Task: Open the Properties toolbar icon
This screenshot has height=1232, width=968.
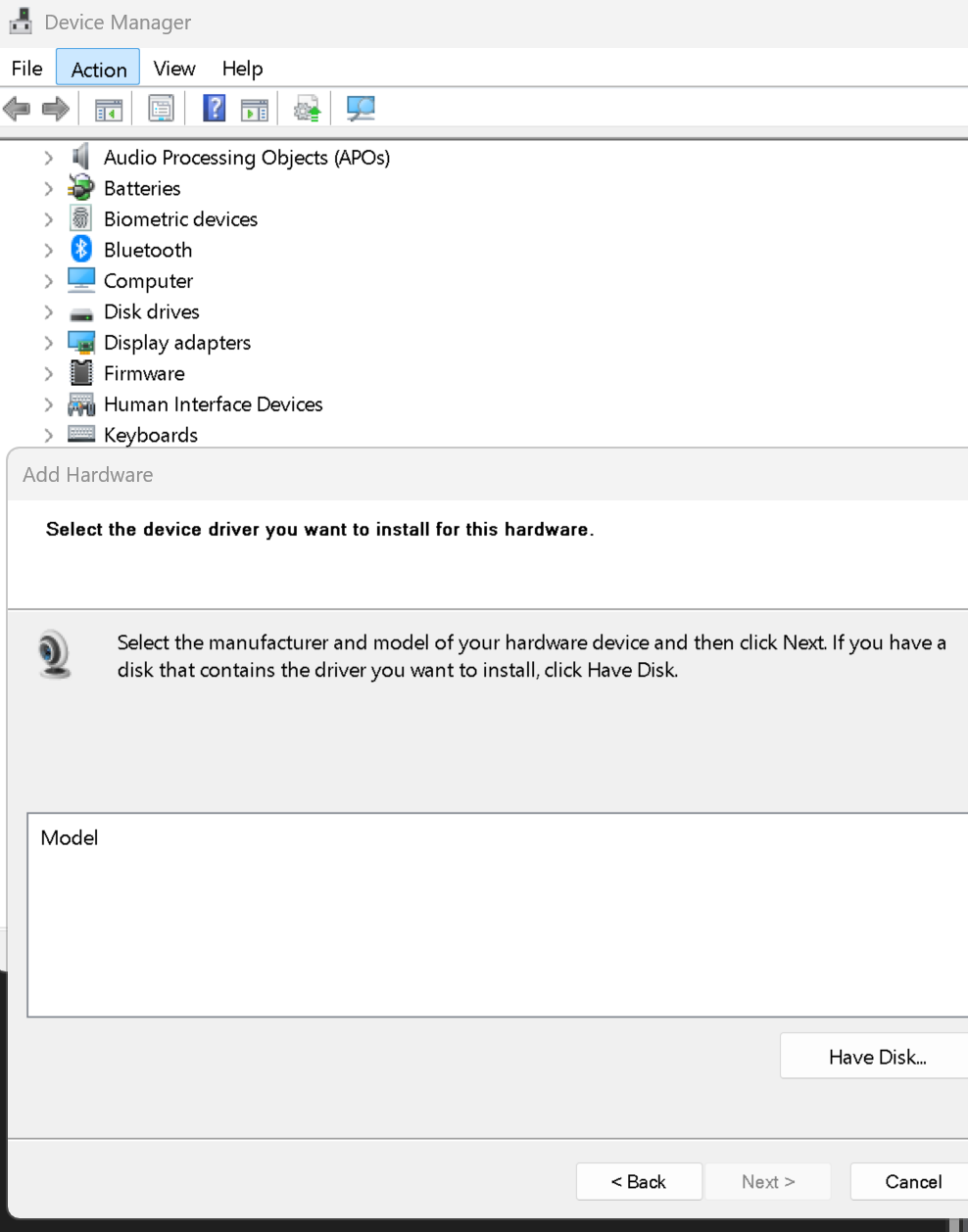Action: click(x=161, y=109)
